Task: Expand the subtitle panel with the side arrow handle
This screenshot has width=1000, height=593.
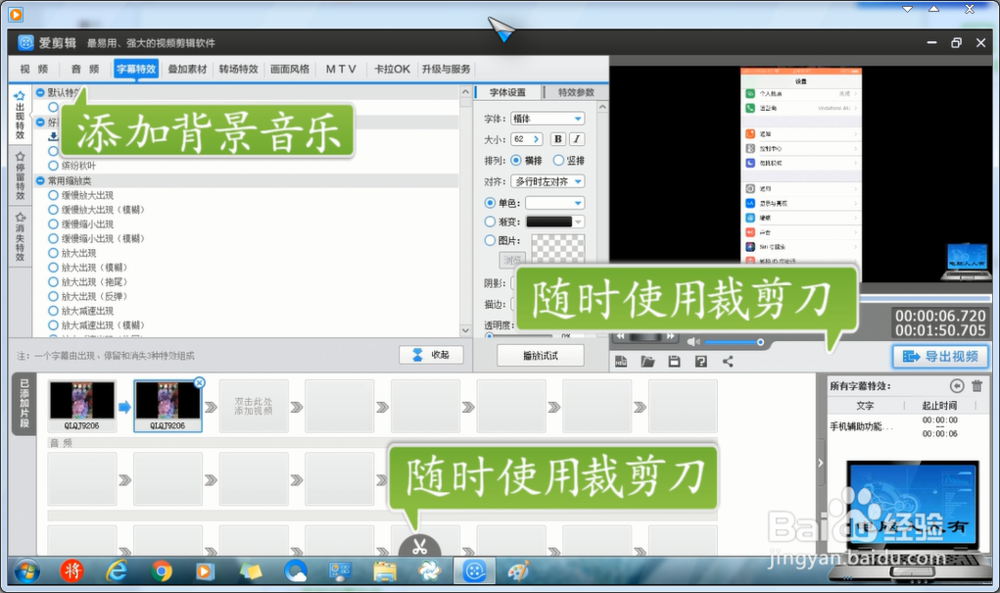Action: (x=821, y=463)
